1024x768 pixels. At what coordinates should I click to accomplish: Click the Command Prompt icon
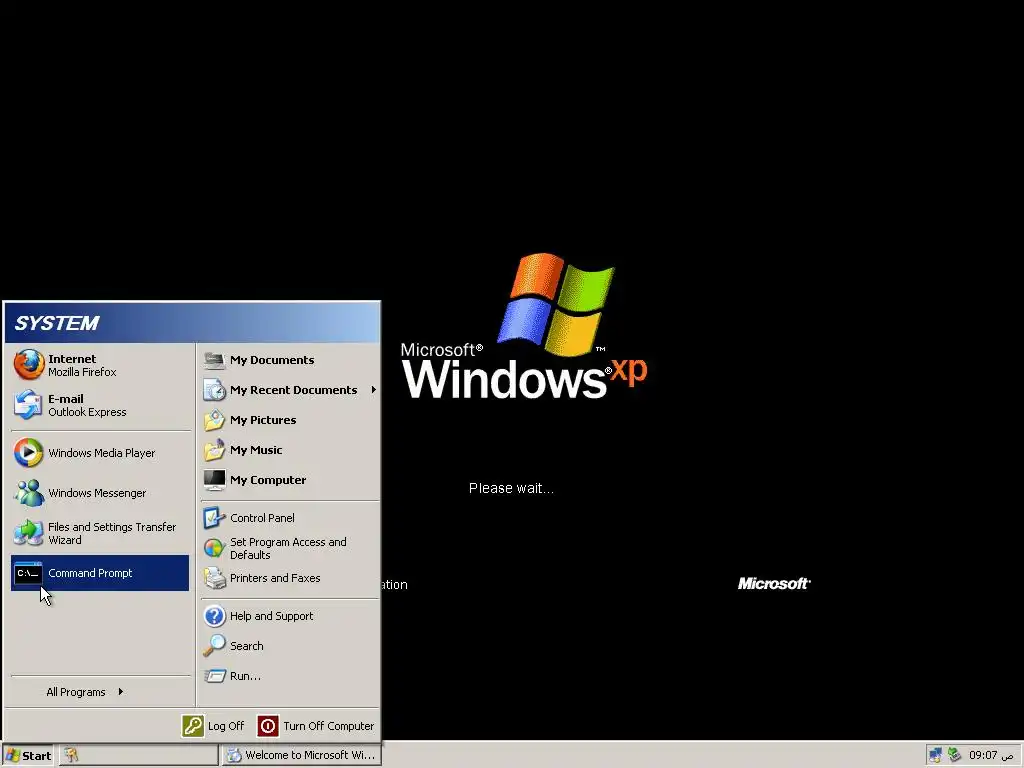[29, 573]
